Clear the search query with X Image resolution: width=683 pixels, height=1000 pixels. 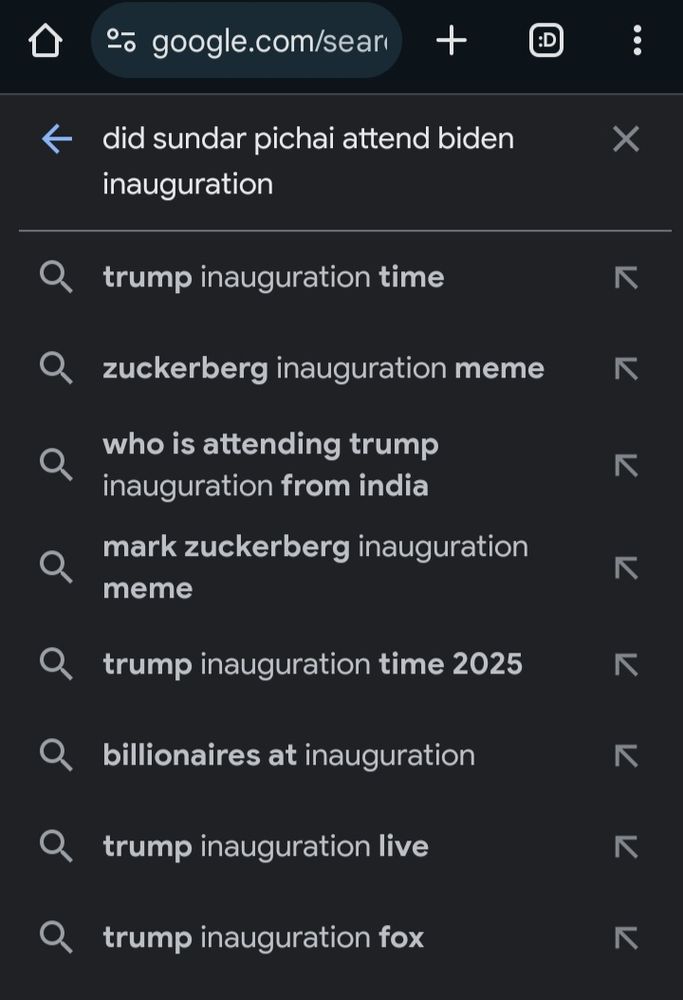[626, 139]
